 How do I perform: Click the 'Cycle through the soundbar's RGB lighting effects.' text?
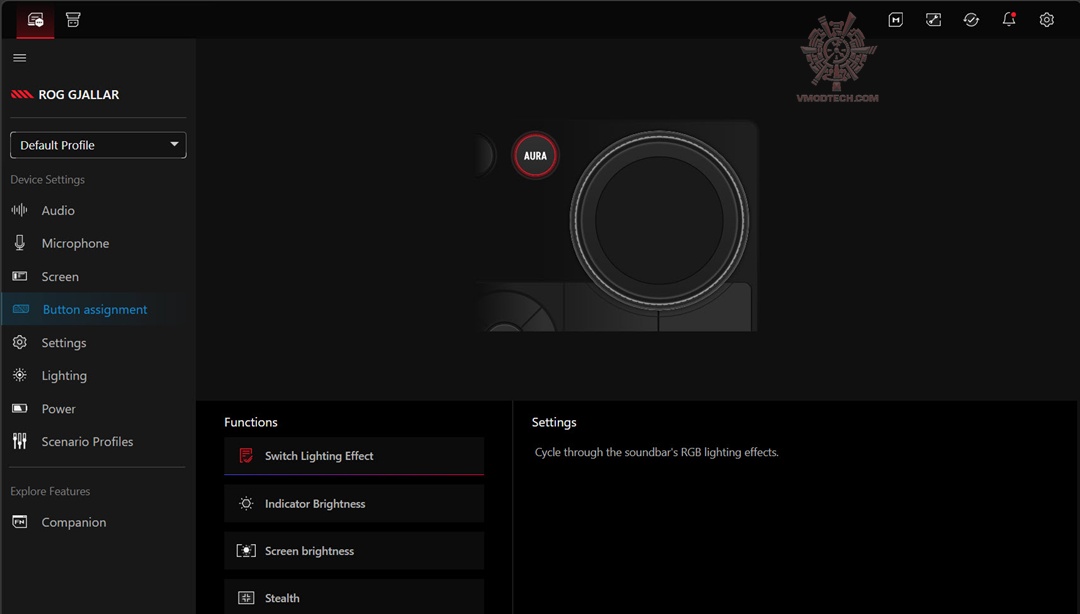pos(656,453)
